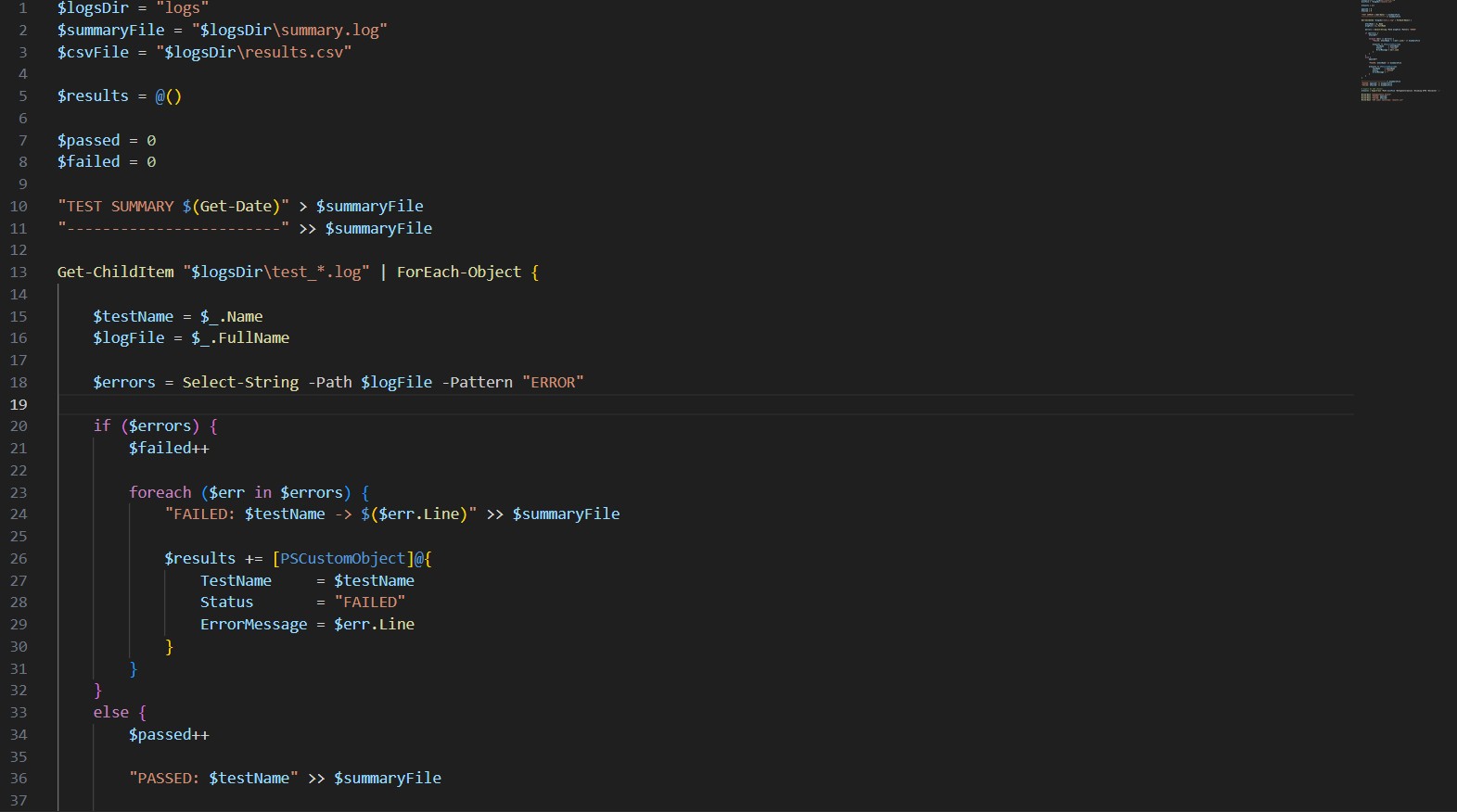This screenshot has width=1457, height=812.
Task: Click the Get-Date expression
Action: pos(236,207)
